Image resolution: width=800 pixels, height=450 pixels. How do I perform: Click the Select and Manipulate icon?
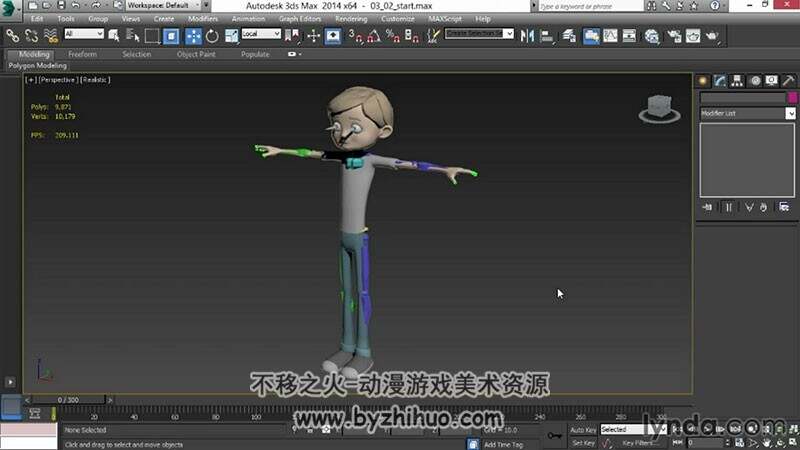point(313,35)
